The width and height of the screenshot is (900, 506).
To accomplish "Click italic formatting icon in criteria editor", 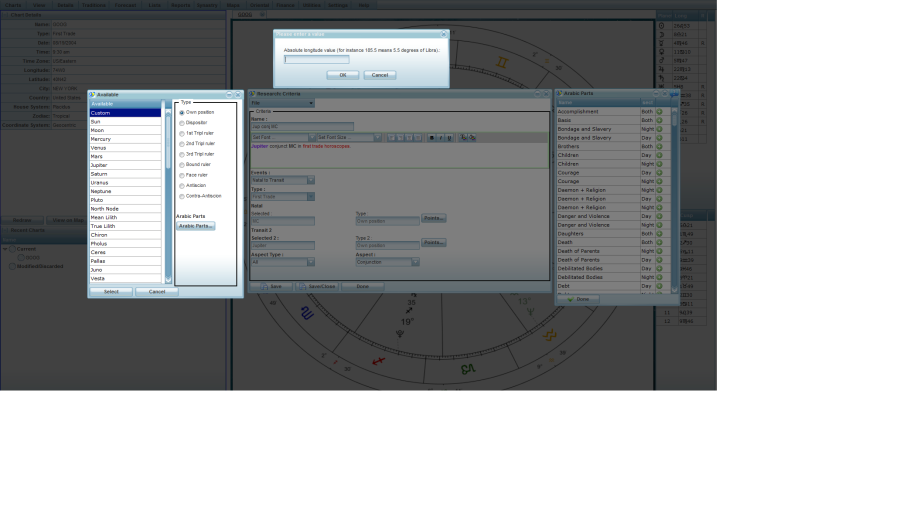I will [x=440, y=138].
